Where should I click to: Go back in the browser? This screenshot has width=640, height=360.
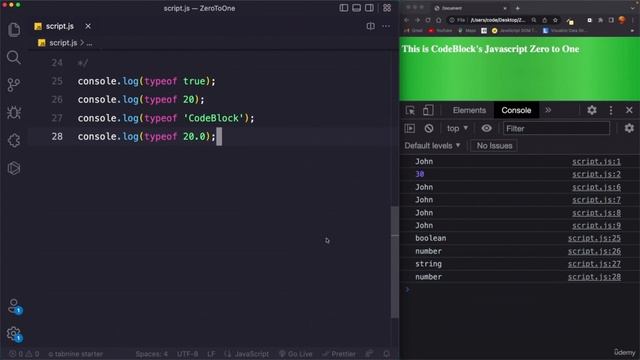pyautogui.click(x=406, y=20)
